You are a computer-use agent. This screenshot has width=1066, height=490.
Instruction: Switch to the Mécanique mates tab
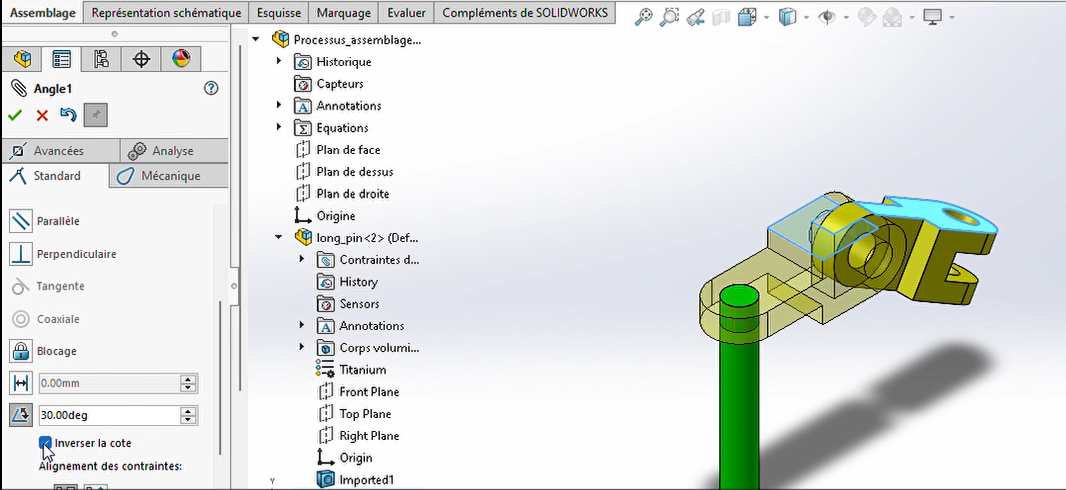point(169,176)
